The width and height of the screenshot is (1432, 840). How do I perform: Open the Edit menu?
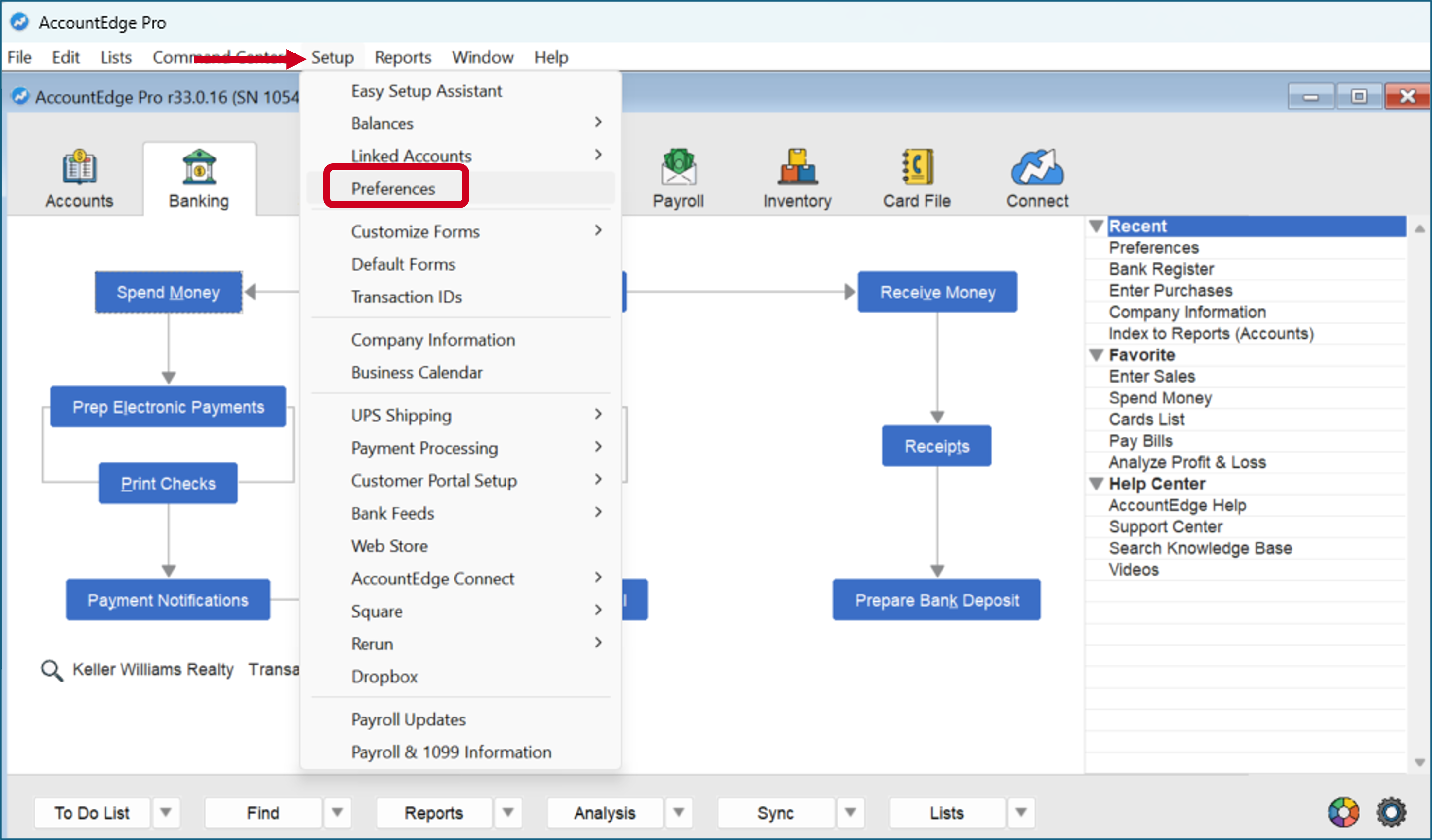coord(66,57)
